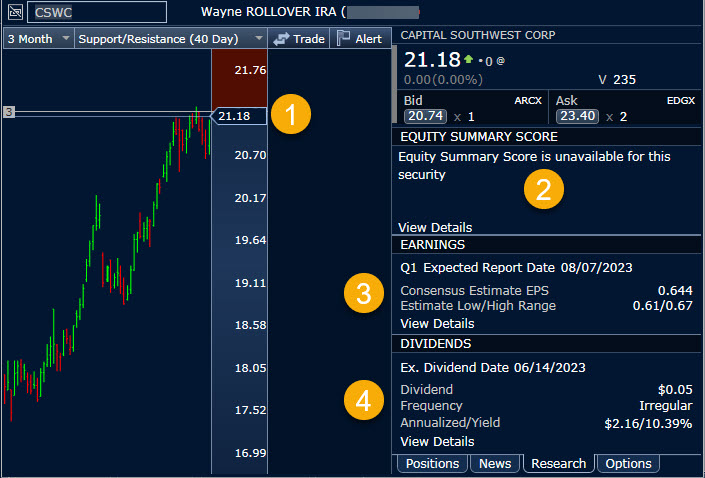This screenshot has width=705, height=478.
Task: Click the Trade arrows icon
Action: [x=282, y=38]
